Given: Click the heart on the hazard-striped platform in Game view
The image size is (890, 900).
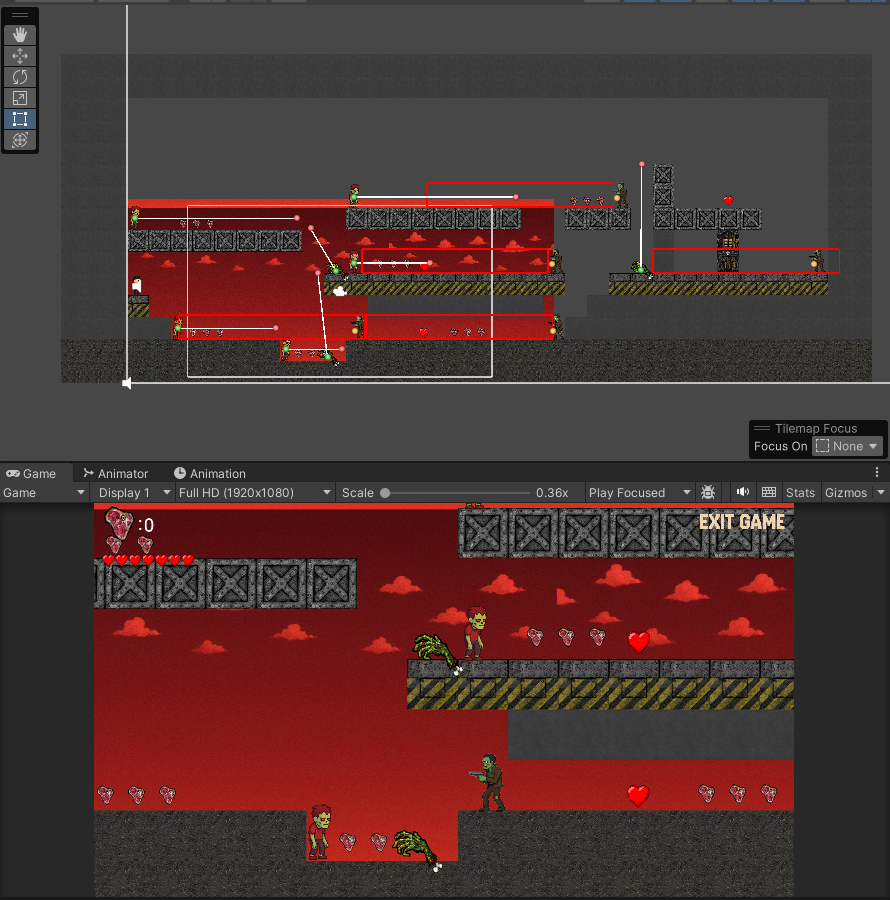Looking at the screenshot, I should (639, 641).
